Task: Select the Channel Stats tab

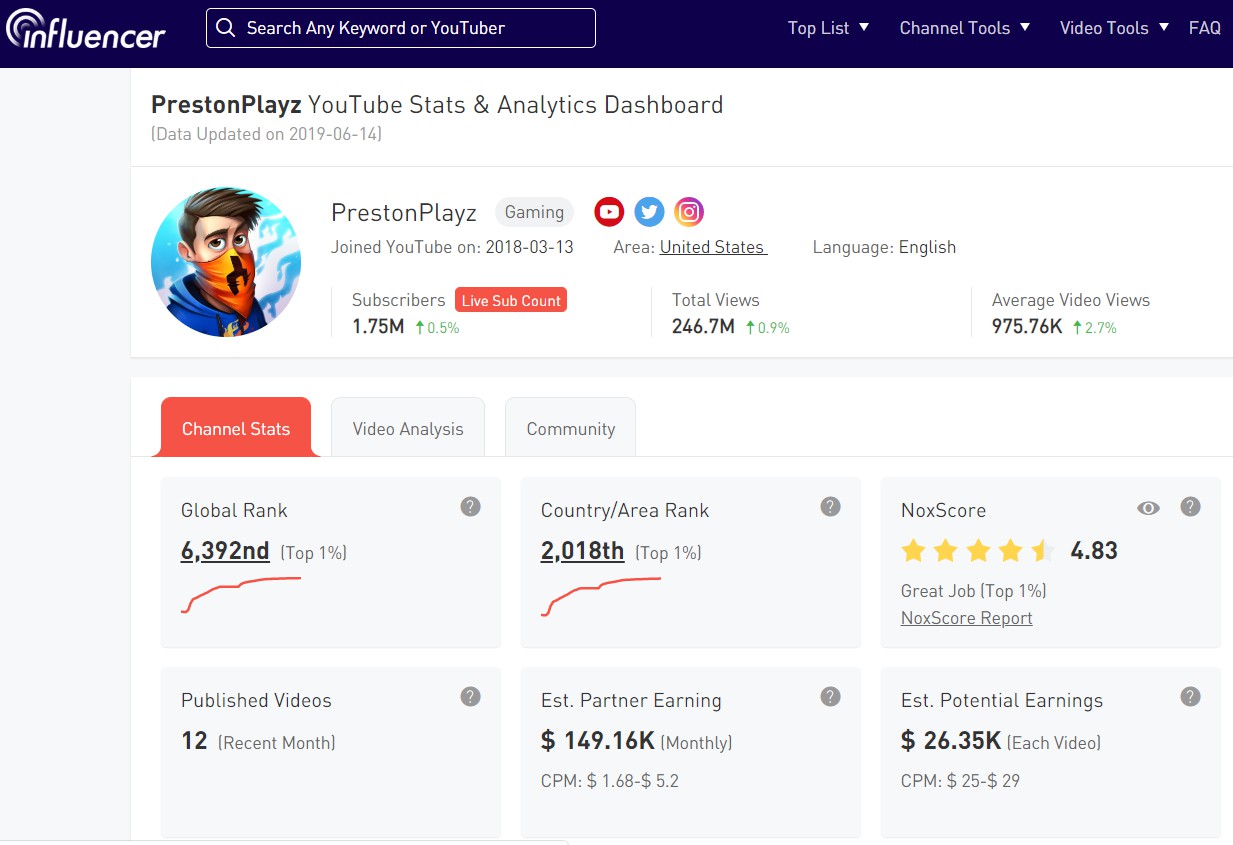Action: (236, 428)
